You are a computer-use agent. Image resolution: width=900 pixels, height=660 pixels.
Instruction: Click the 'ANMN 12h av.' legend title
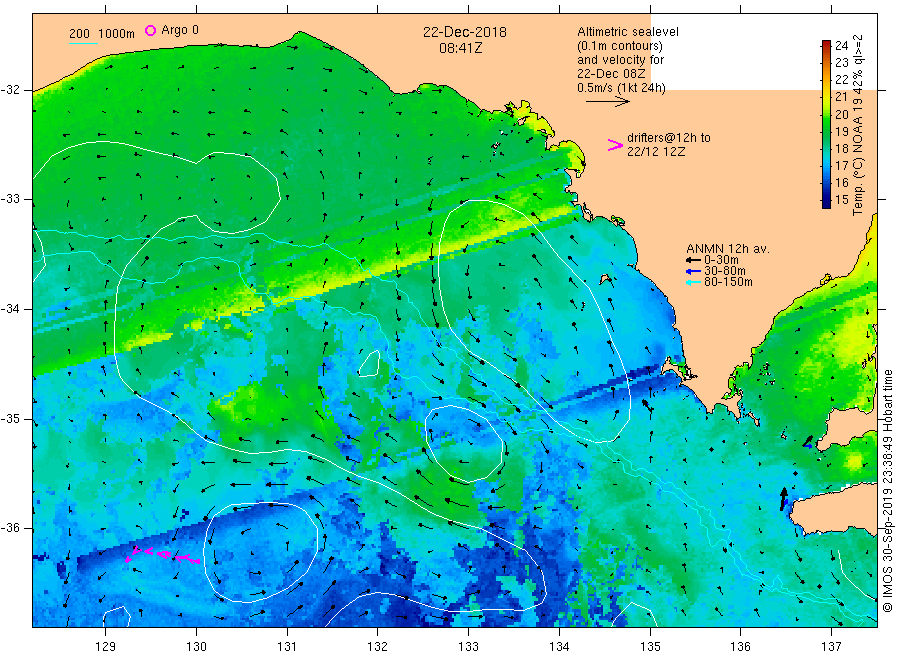728,249
